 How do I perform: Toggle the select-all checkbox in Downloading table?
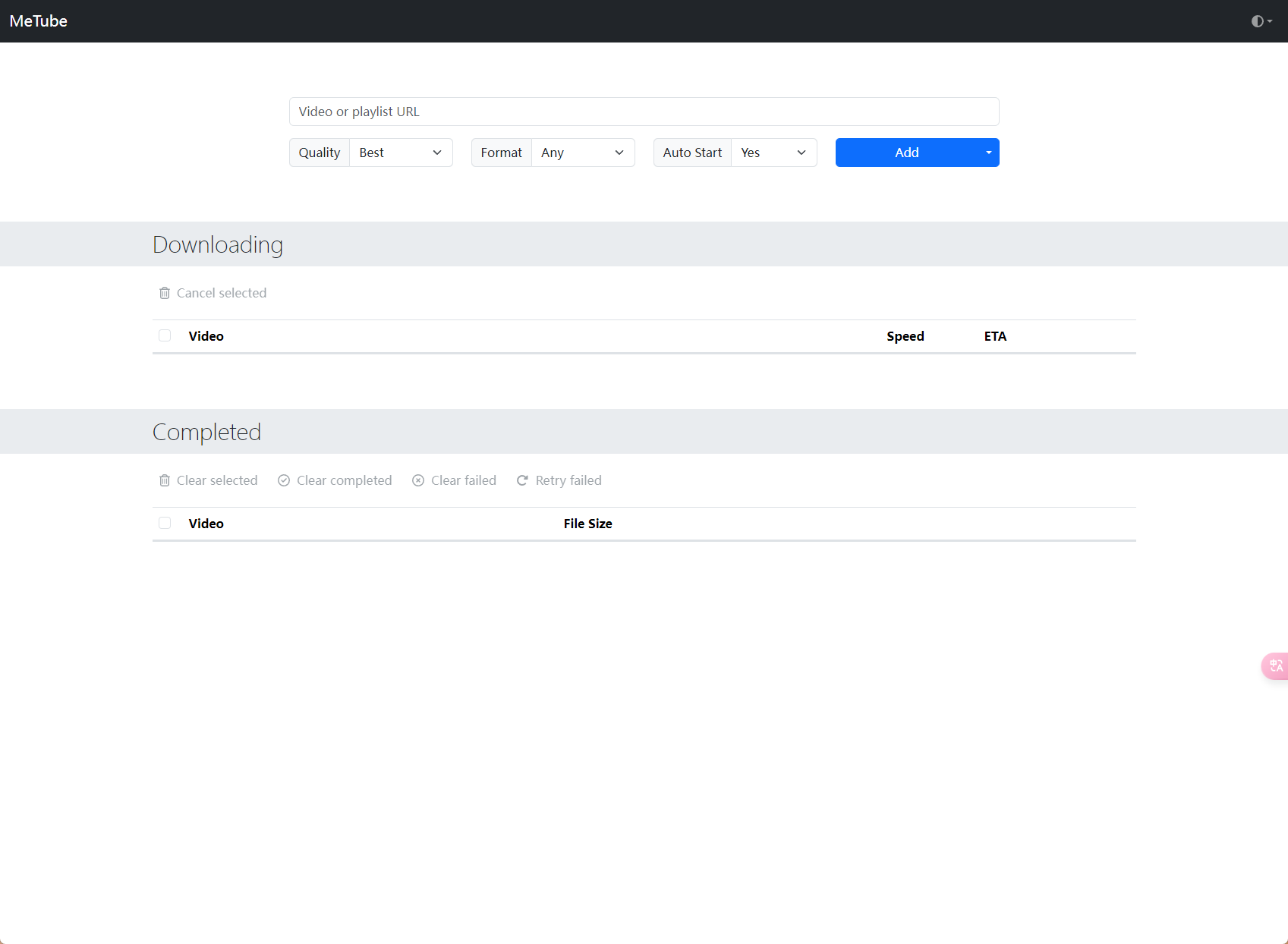165,335
